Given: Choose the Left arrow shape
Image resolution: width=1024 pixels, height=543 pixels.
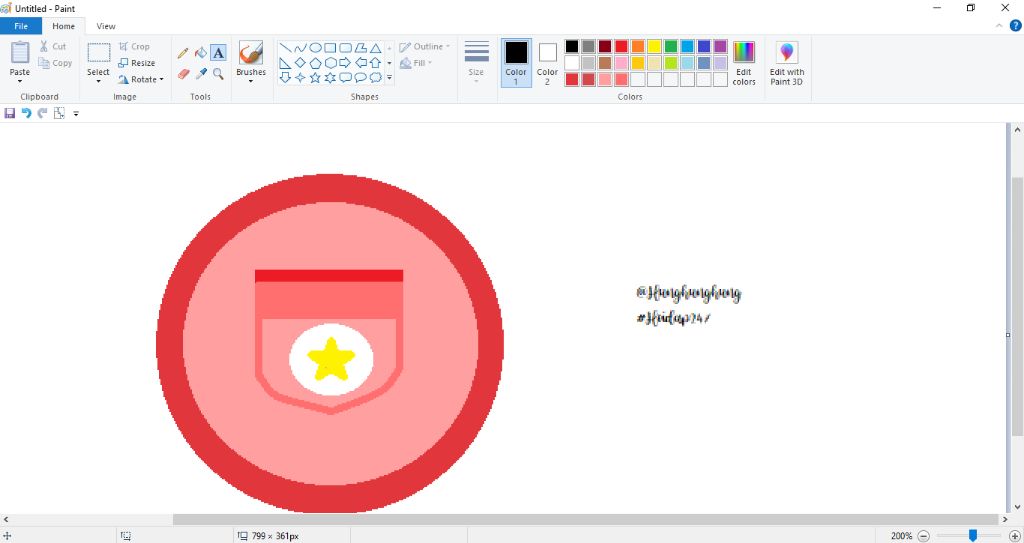Looking at the screenshot, I should 360,63.
